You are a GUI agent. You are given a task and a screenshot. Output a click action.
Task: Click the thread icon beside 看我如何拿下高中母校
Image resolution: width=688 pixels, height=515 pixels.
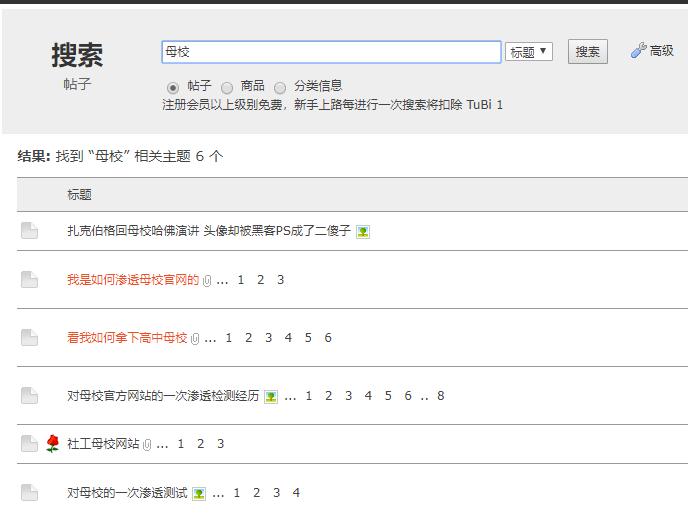click(x=29, y=338)
